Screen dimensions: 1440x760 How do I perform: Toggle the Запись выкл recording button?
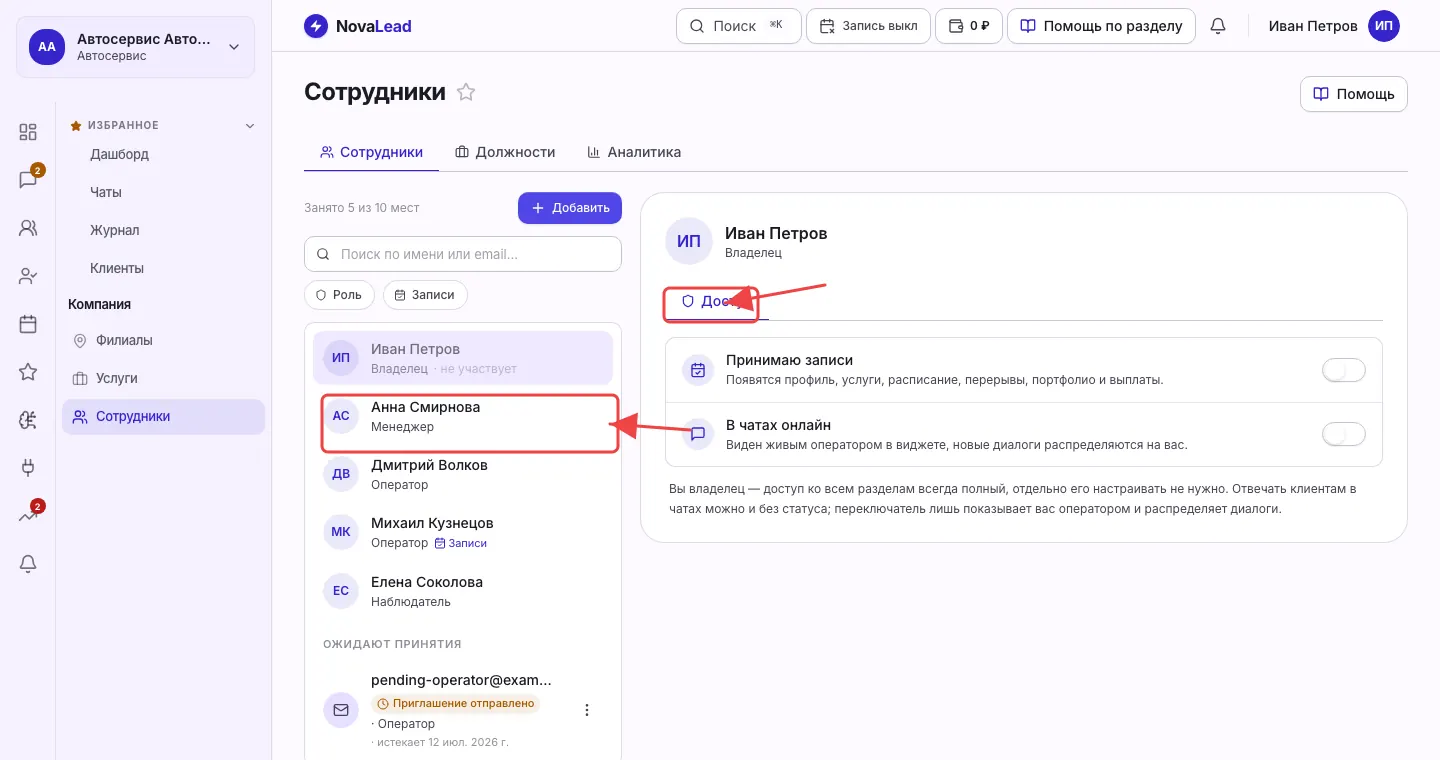pyautogui.click(x=868, y=26)
